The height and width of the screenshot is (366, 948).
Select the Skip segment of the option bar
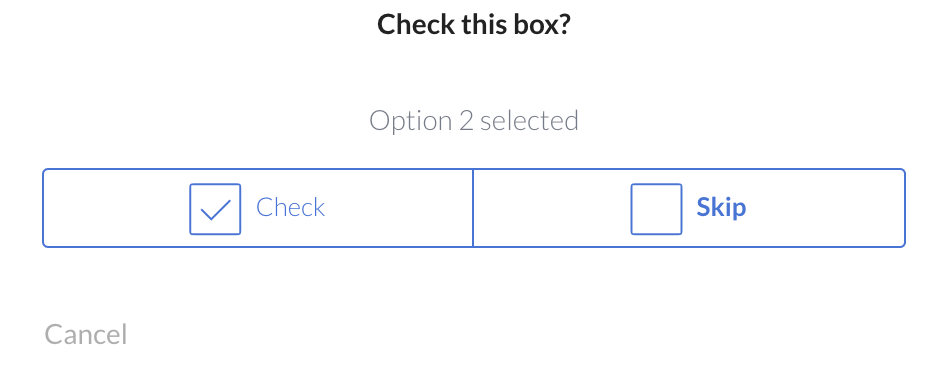tap(689, 208)
